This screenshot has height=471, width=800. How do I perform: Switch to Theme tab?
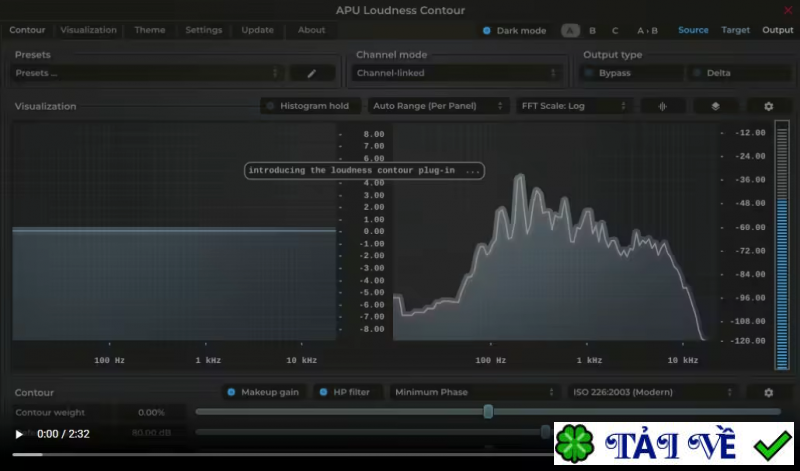coord(149,30)
